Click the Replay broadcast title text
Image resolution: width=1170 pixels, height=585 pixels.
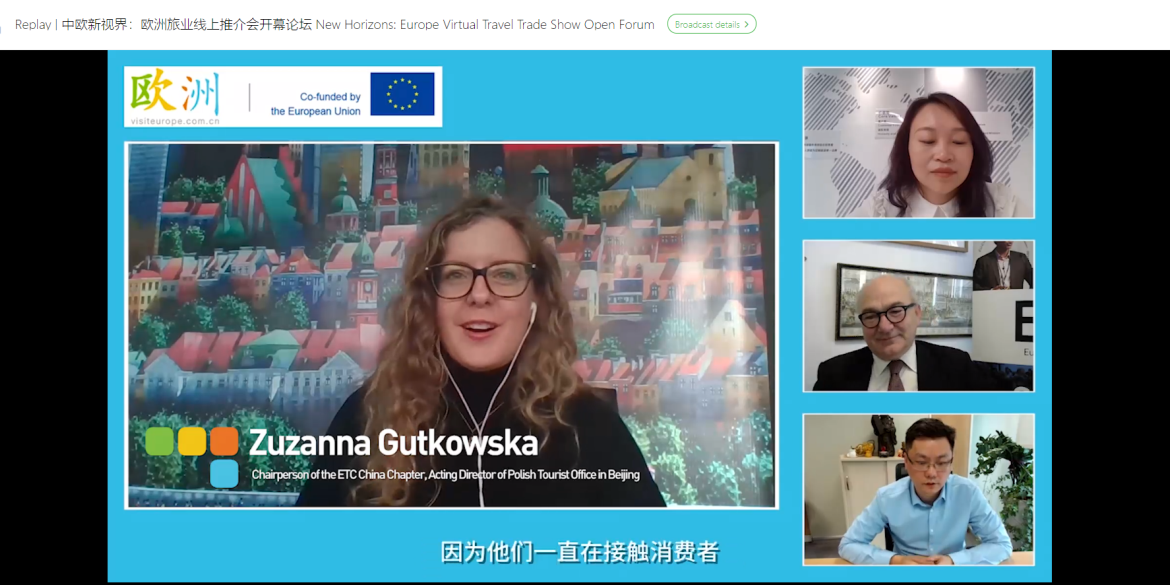[335, 24]
